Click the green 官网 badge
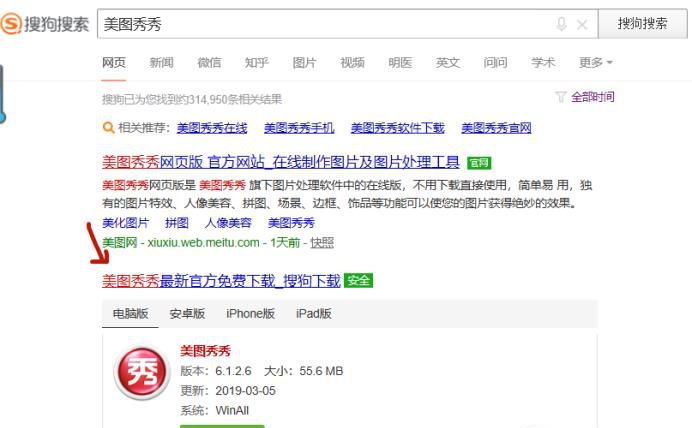 [479, 163]
